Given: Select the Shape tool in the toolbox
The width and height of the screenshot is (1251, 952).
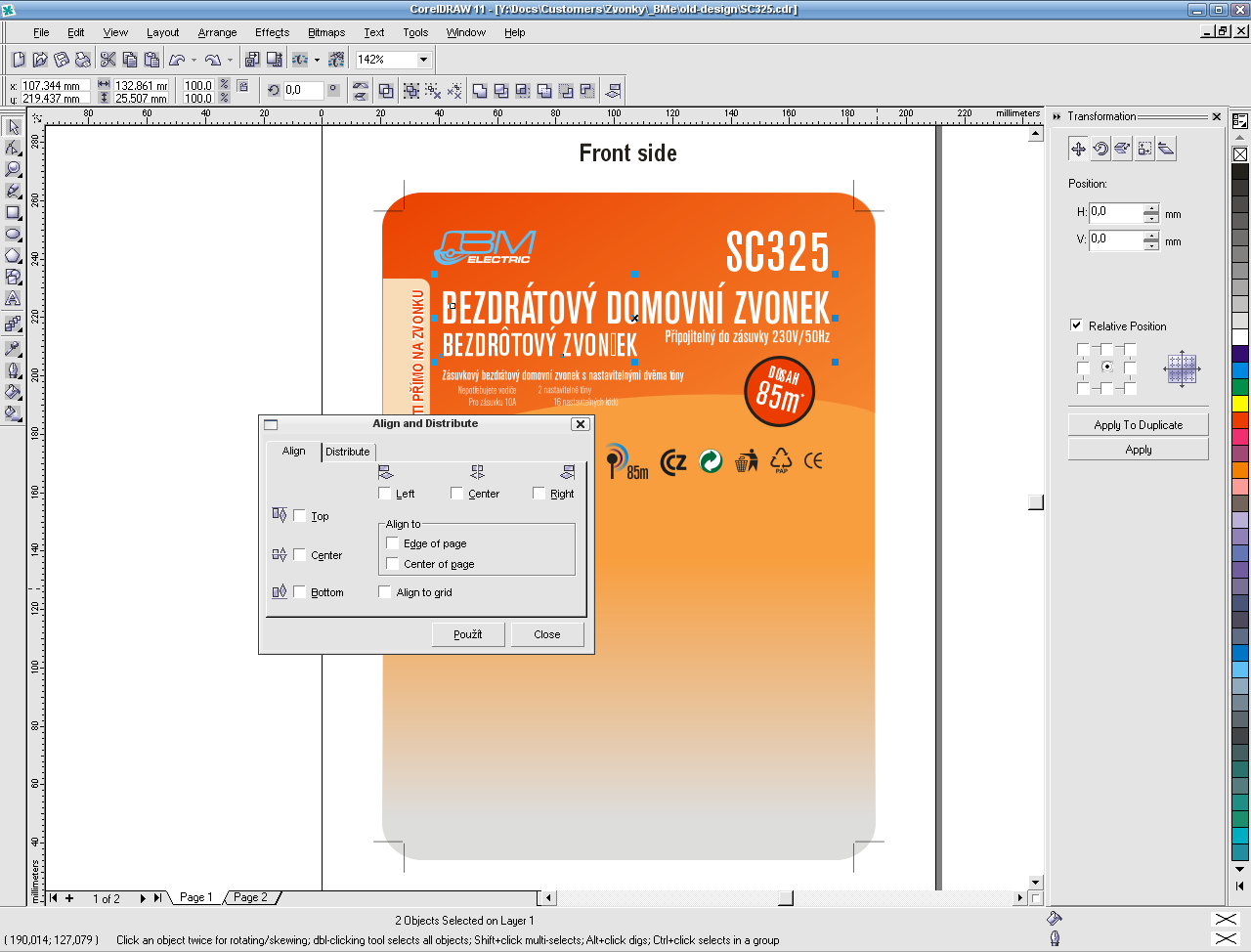Looking at the screenshot, I should pyautogui.click(x=13, y=148).
